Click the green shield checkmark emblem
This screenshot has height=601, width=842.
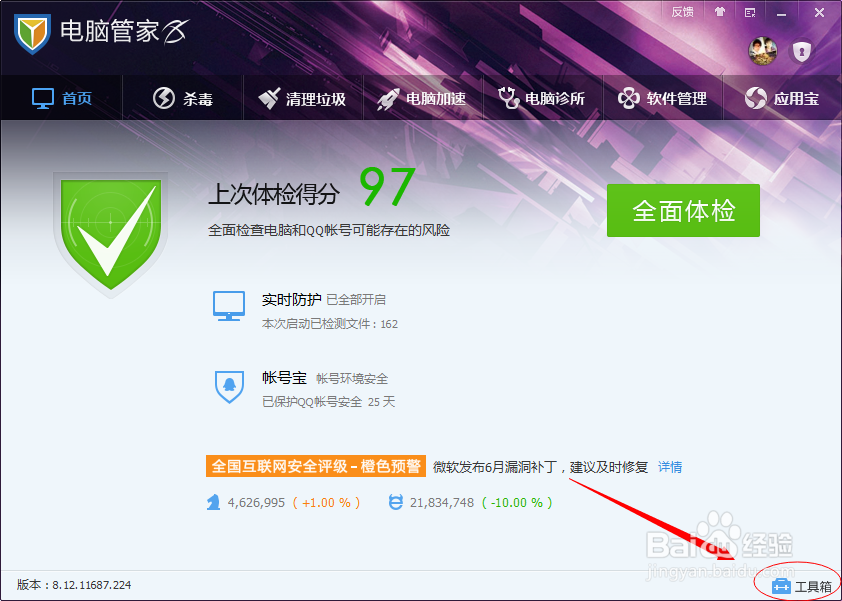tap(110, 232)
